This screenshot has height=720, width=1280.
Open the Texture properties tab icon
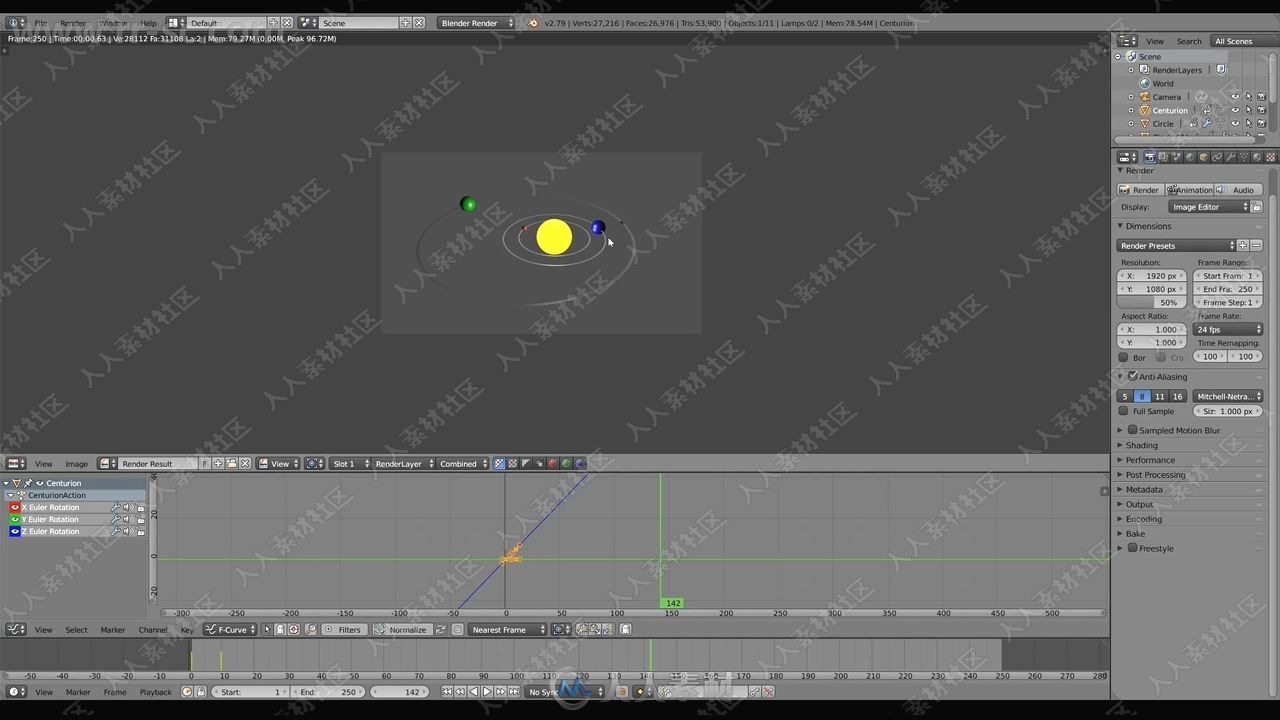tap(1271, 157)
